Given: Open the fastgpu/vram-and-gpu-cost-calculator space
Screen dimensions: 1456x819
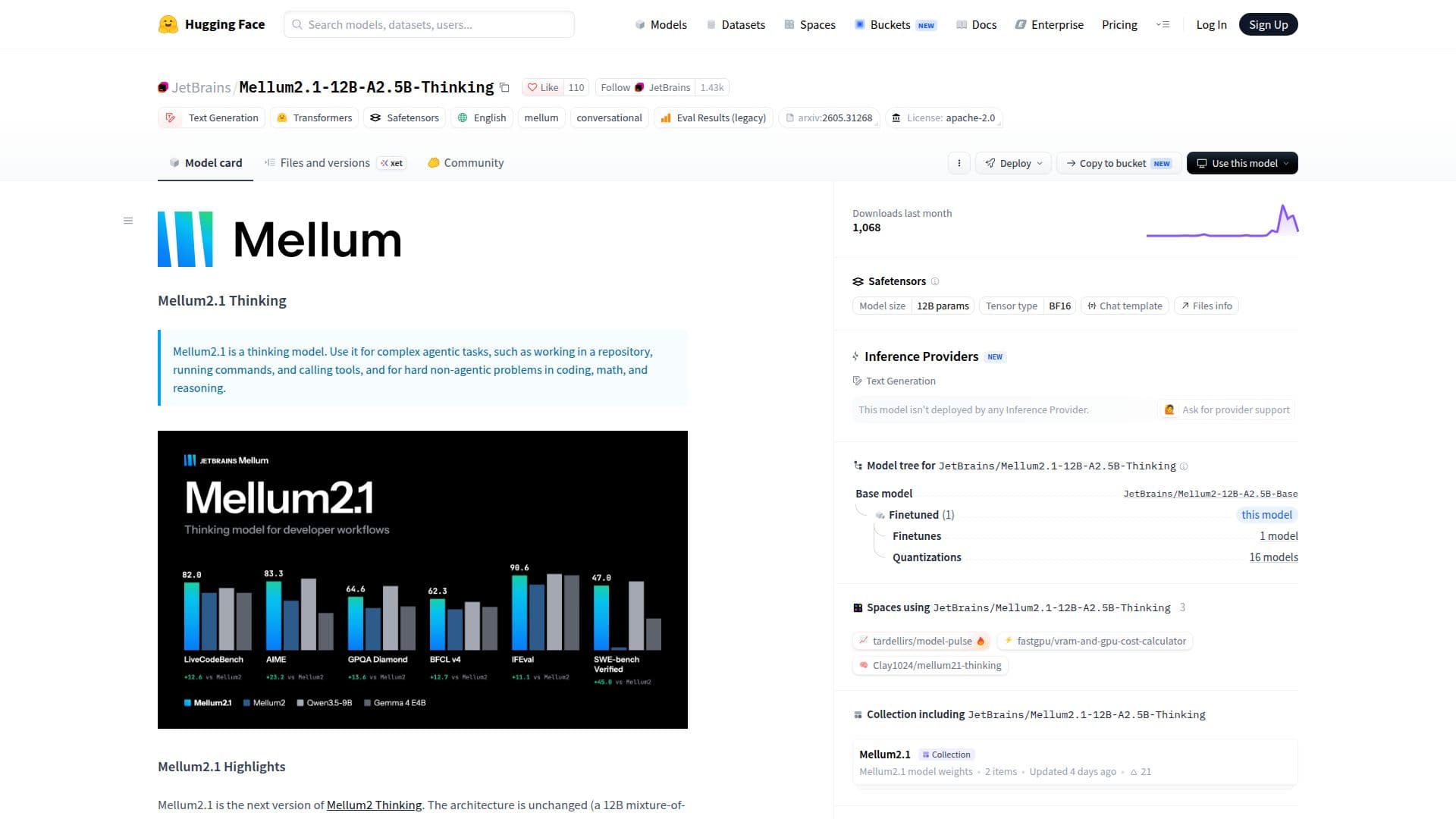Looking at the screenshot, I should point(1095,641).
